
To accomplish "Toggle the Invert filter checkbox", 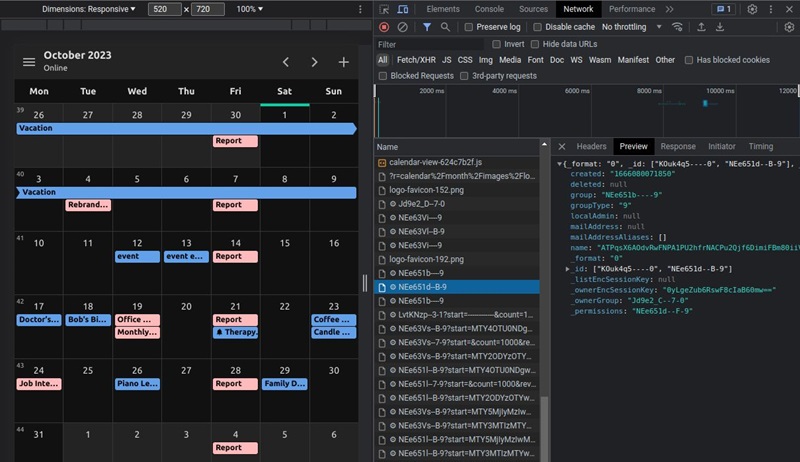I will click(496, 44).
